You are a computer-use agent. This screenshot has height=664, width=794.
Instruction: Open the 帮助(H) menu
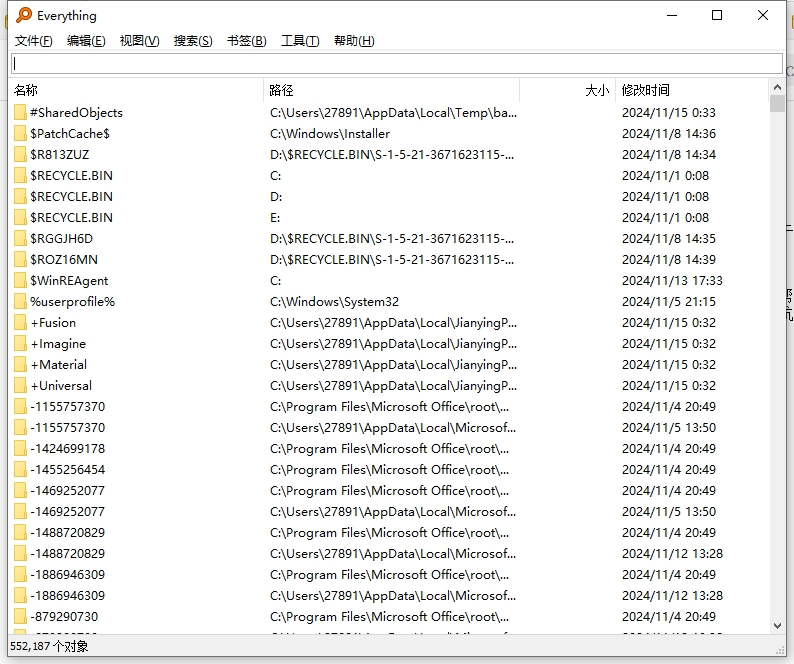click(x=354, y=41)
